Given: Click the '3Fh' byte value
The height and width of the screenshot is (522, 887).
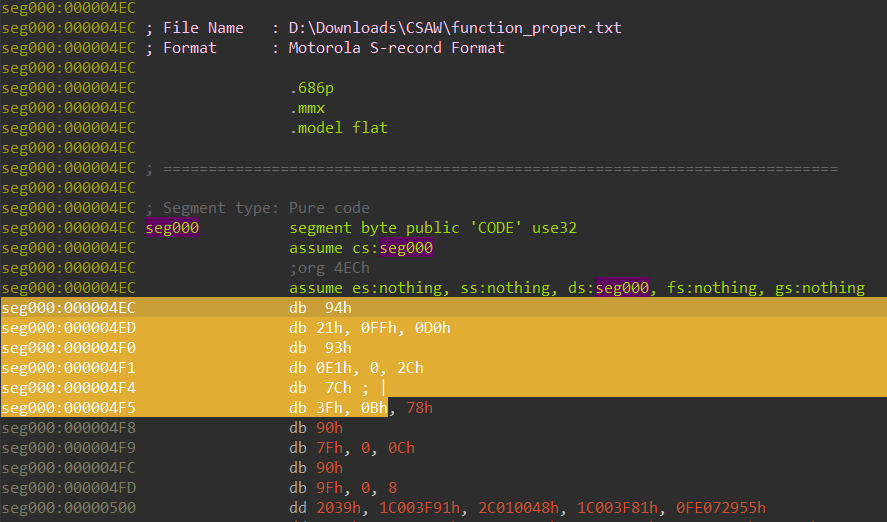Looking at the screenshot, I should [x=329, y=408].
